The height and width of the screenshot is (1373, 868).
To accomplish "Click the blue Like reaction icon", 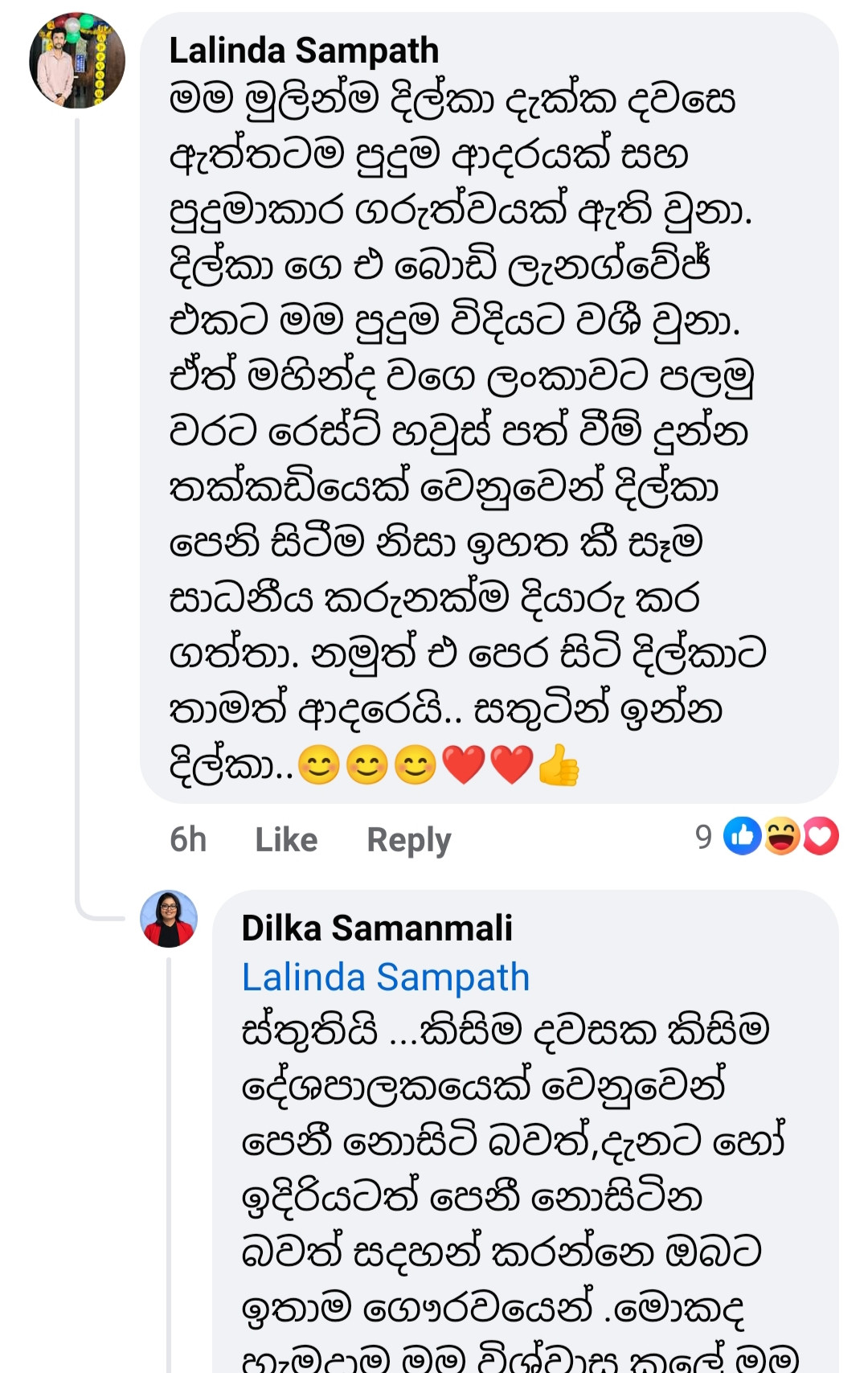I will click(742, 836).
